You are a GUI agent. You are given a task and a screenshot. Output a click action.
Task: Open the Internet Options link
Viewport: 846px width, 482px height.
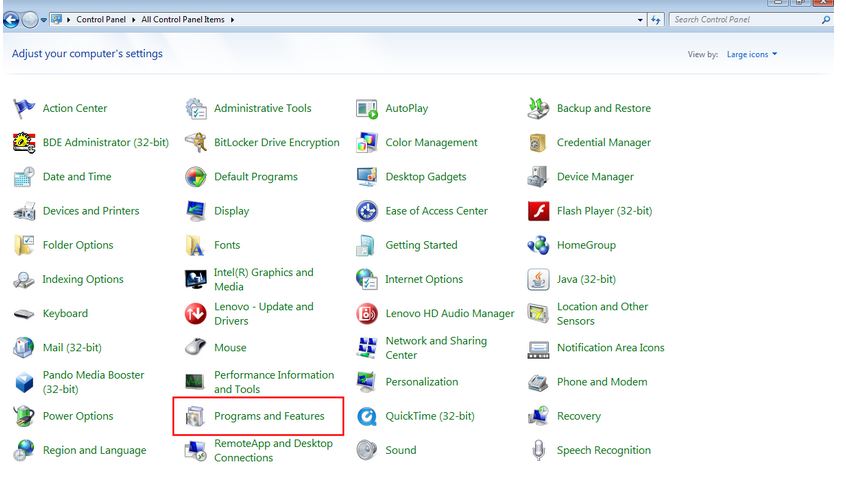coord(424,280)
